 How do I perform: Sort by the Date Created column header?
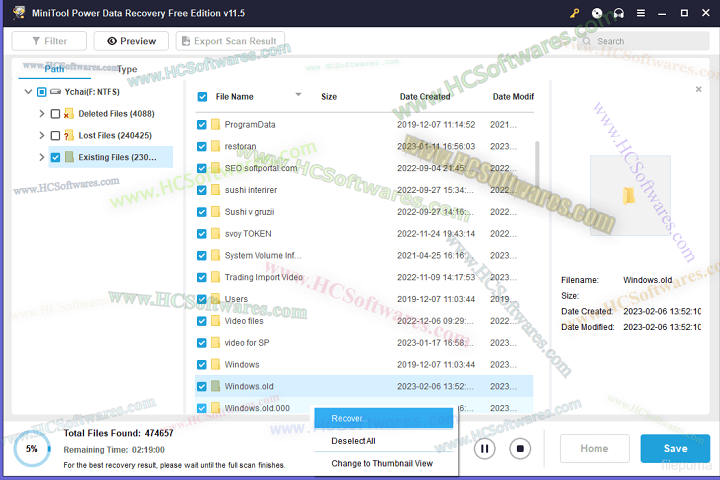[x=425, y=96]
